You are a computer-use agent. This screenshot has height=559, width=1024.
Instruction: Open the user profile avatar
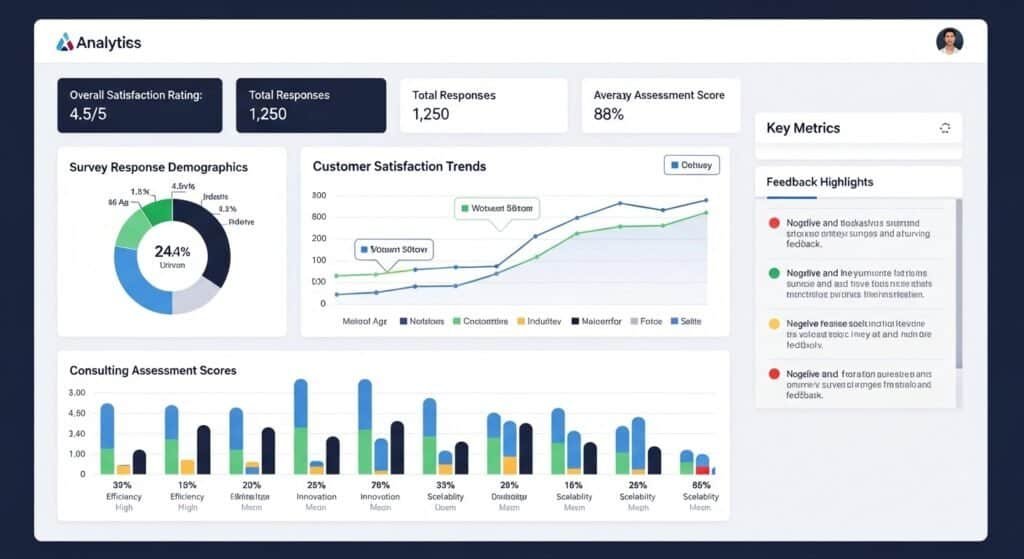pos(949,40)
